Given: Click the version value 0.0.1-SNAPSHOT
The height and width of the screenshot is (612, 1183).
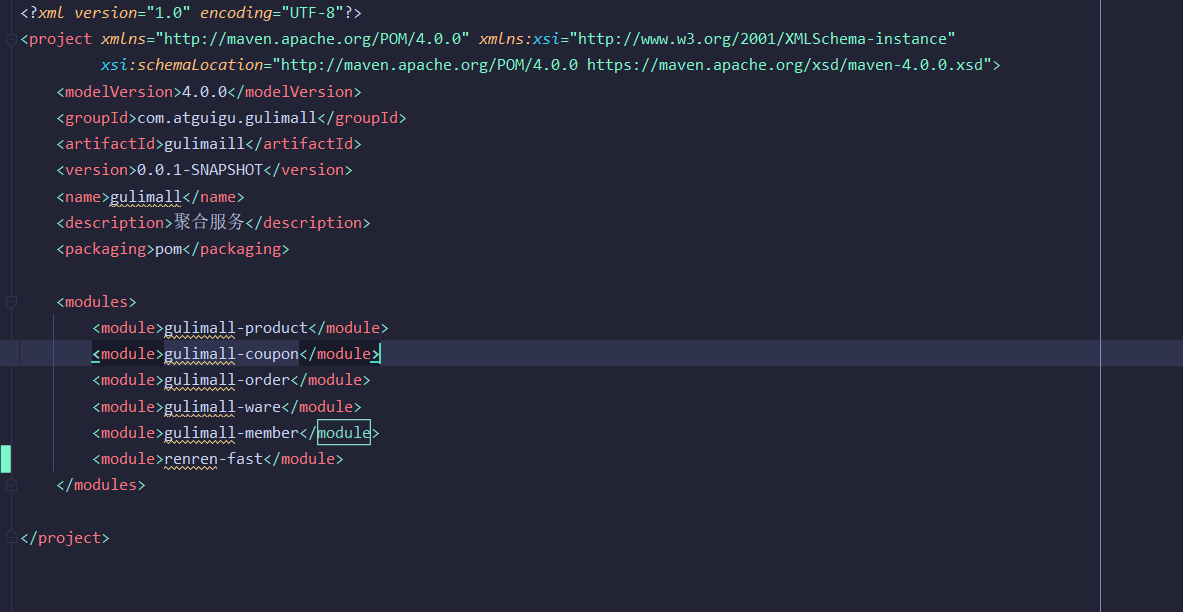Looking at the screenshot, I should [x=199, y=171].
